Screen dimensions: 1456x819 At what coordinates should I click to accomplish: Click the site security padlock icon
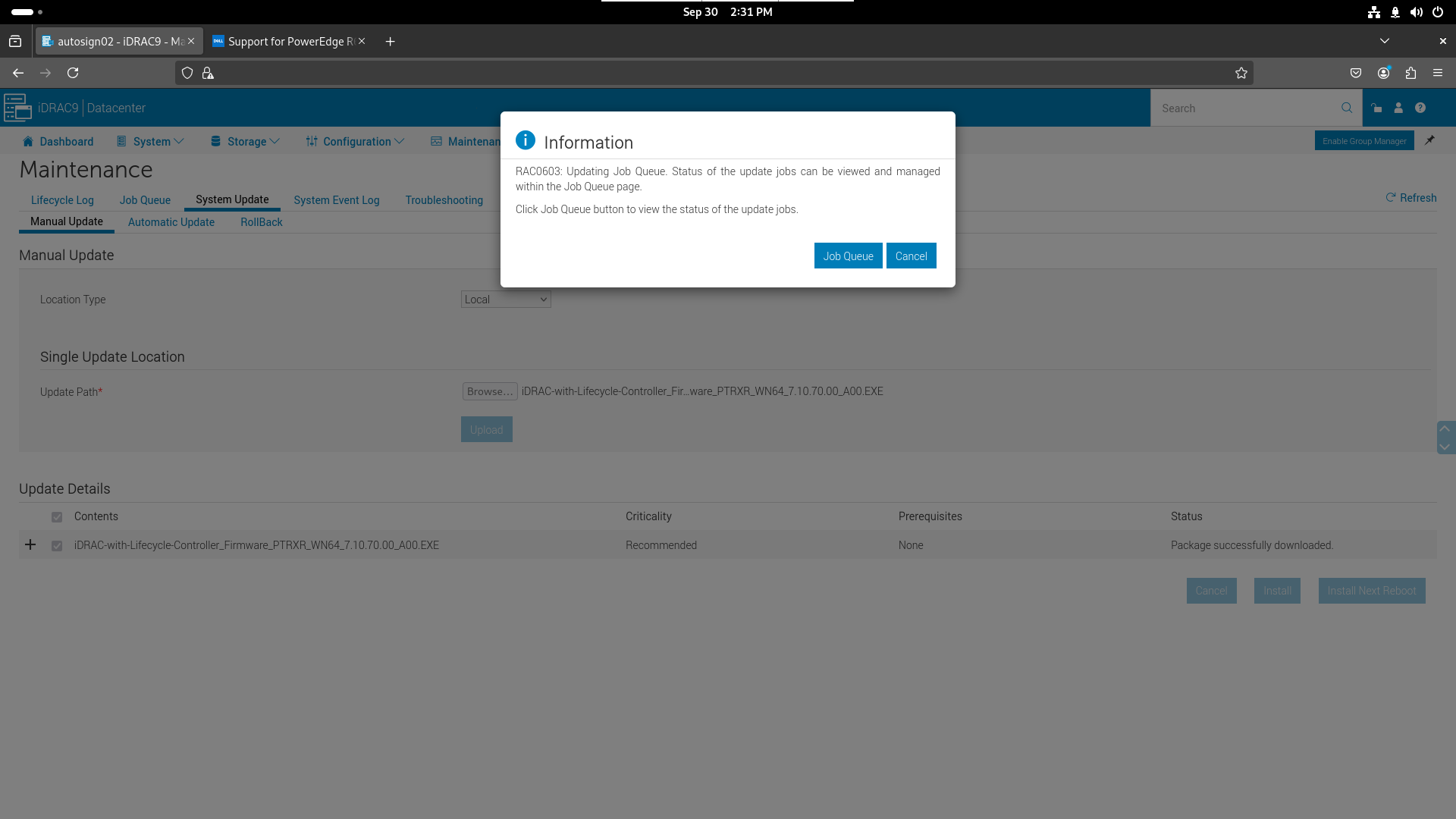coord(208,73)
